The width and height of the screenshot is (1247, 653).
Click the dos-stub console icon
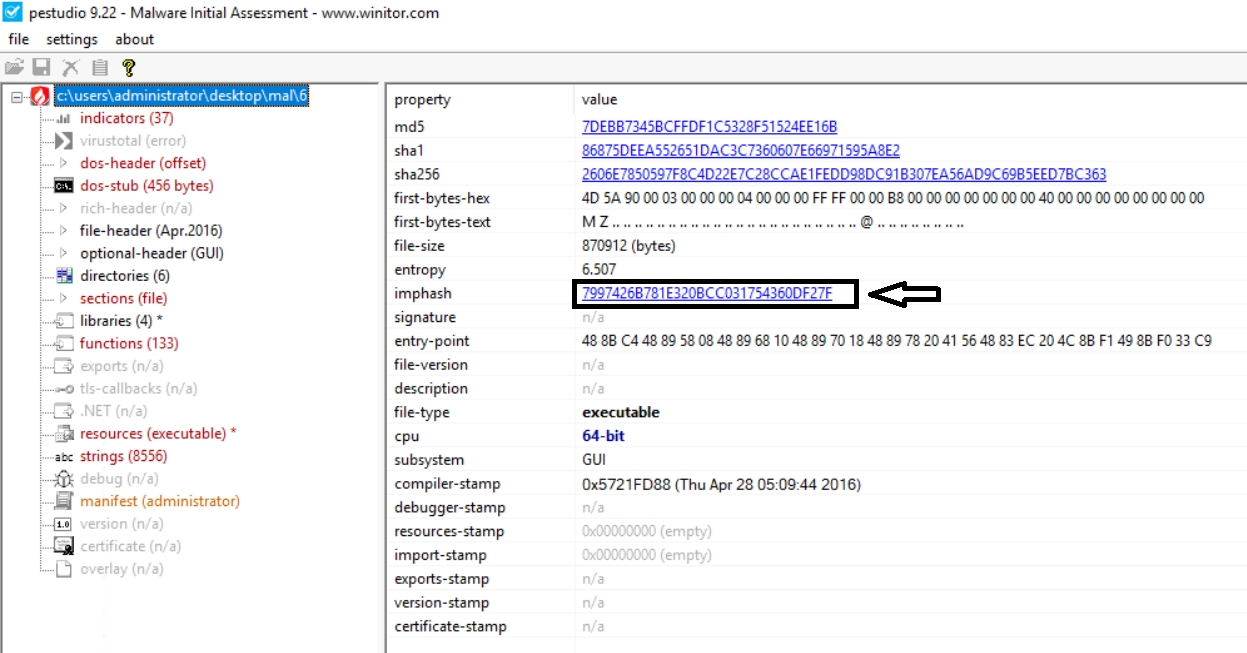click(64, 186)
